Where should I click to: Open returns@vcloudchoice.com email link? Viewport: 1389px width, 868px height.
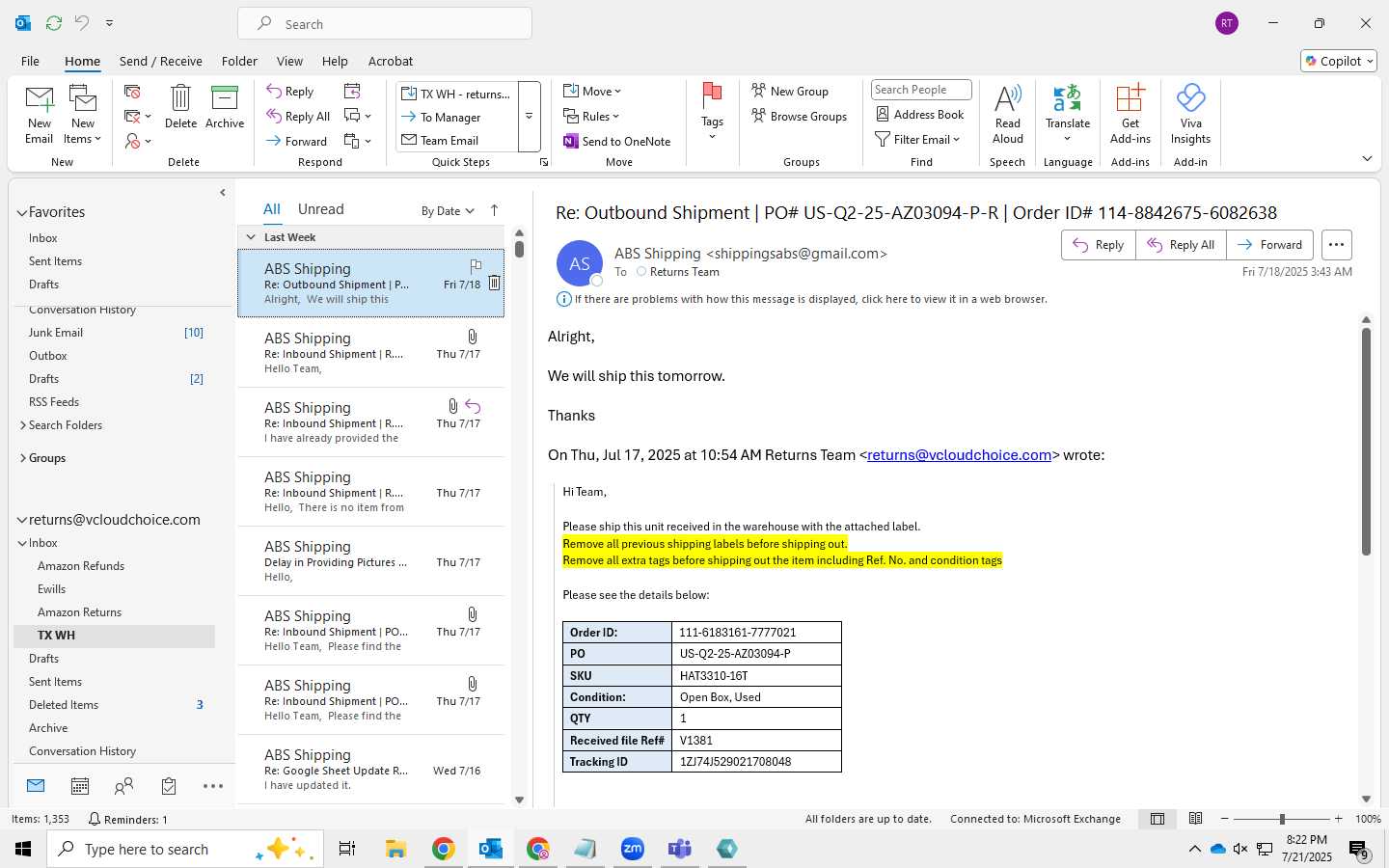(959, 455)
